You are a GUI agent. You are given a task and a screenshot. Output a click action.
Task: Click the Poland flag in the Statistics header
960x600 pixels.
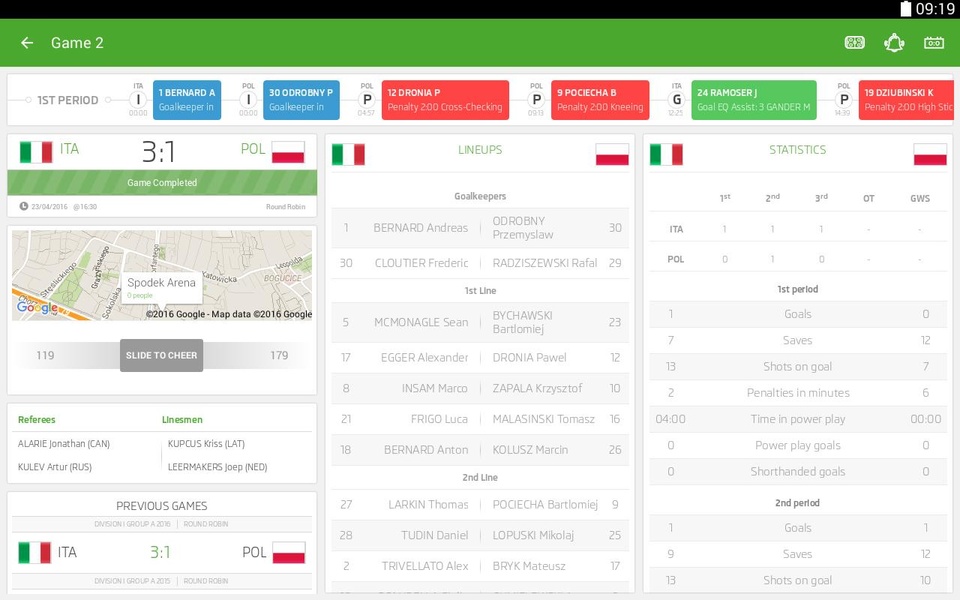point(930,154)
